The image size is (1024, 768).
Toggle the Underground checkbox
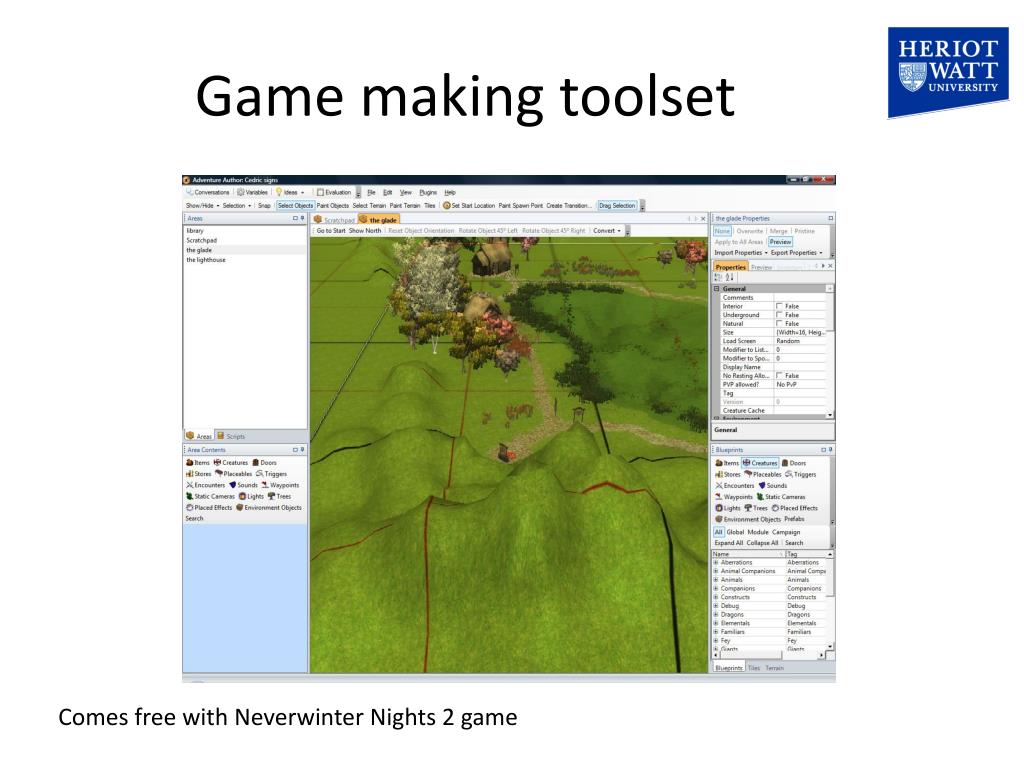pyautogui.click(x=779, y=315)
